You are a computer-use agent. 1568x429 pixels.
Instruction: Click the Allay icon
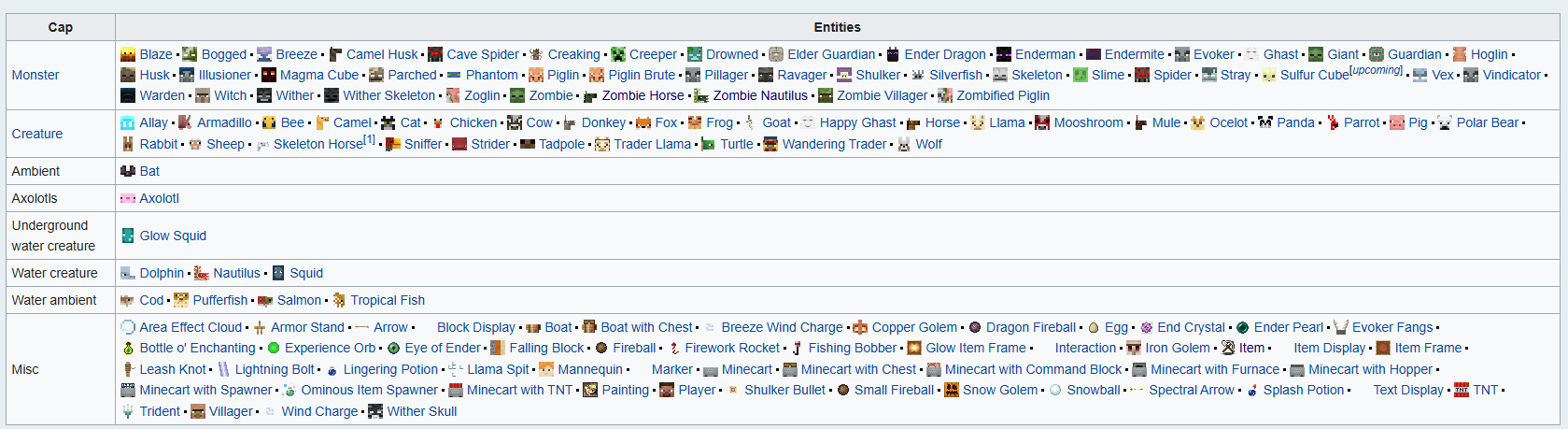(x=128, y=122)
